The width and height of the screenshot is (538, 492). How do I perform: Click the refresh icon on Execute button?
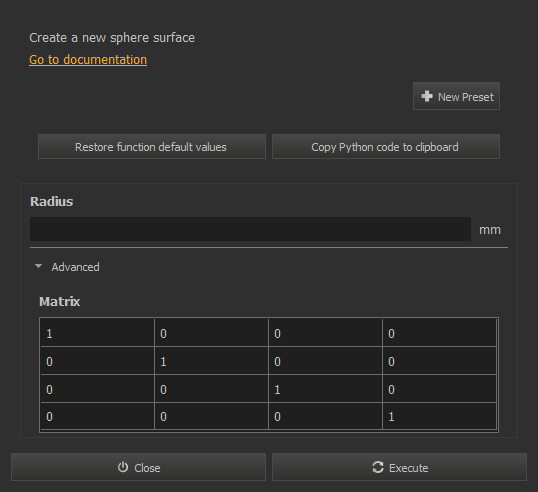pyautogui.click(x=378, y=467)
